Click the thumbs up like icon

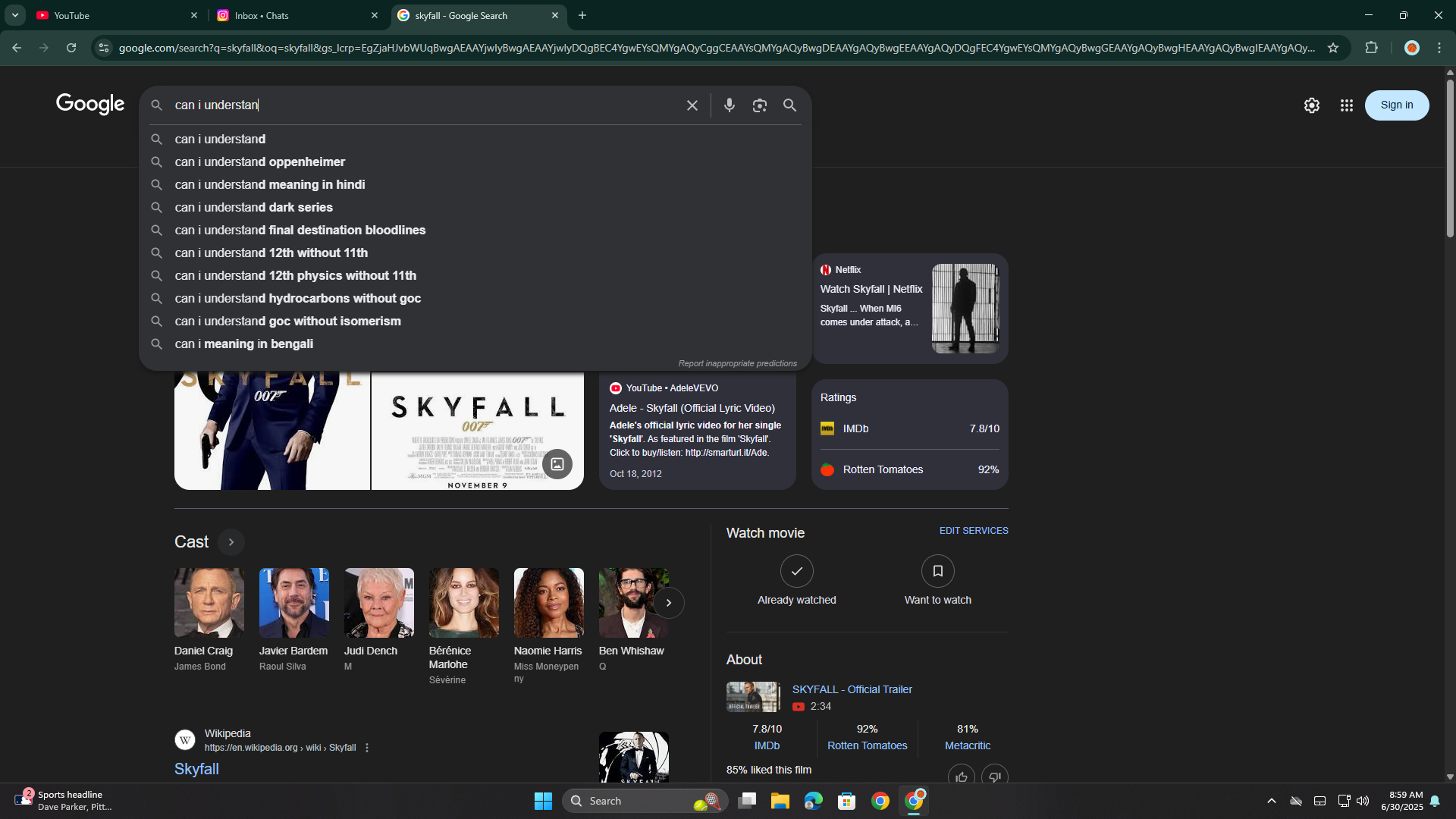pos(961,776)
